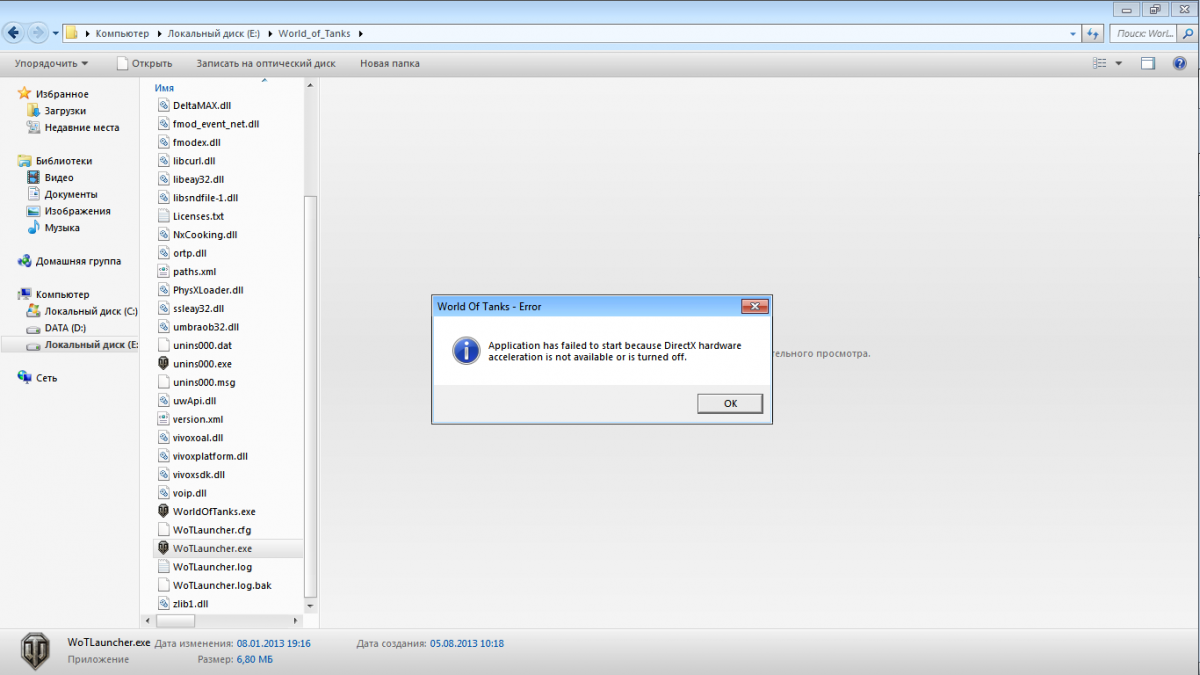Open Локальный диск (C:) in the navigation pane
The width and height of the screenshot is (1200, 675).
[83, 311]
